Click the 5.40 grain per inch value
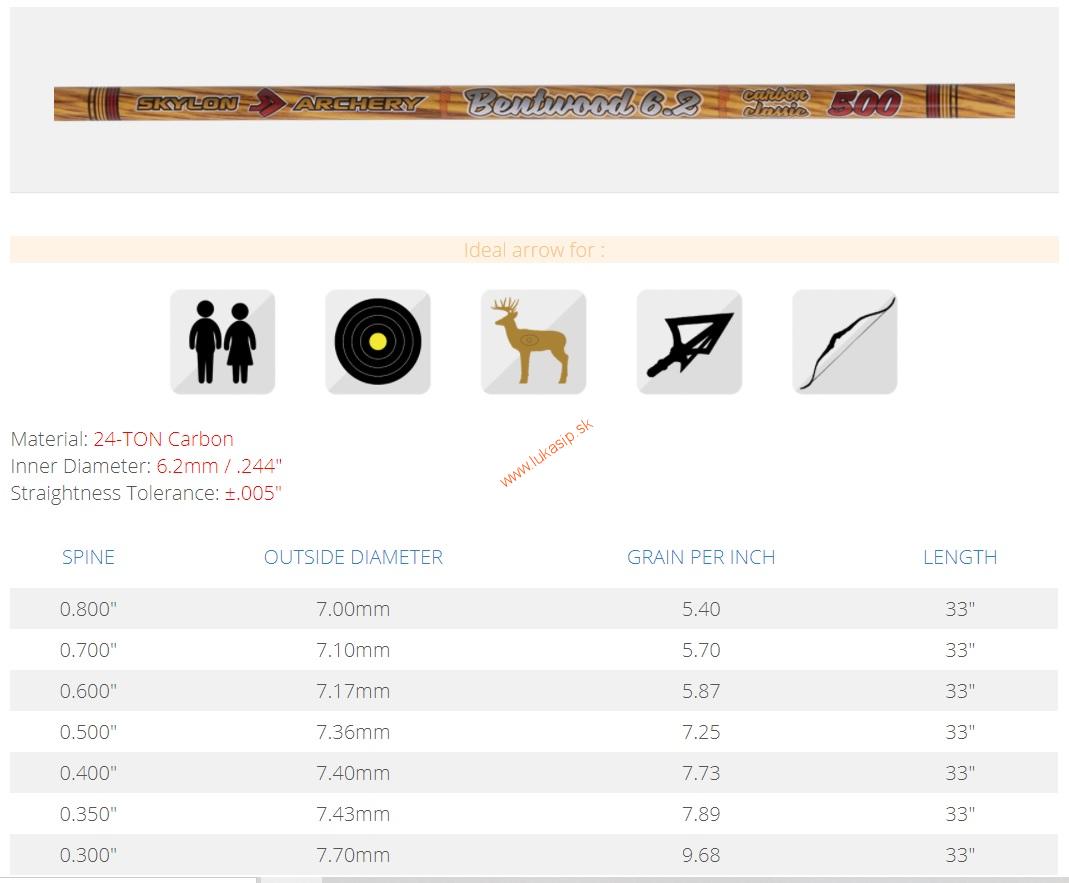The height and width of the screenshot is (883, 1069). point(701,609)
